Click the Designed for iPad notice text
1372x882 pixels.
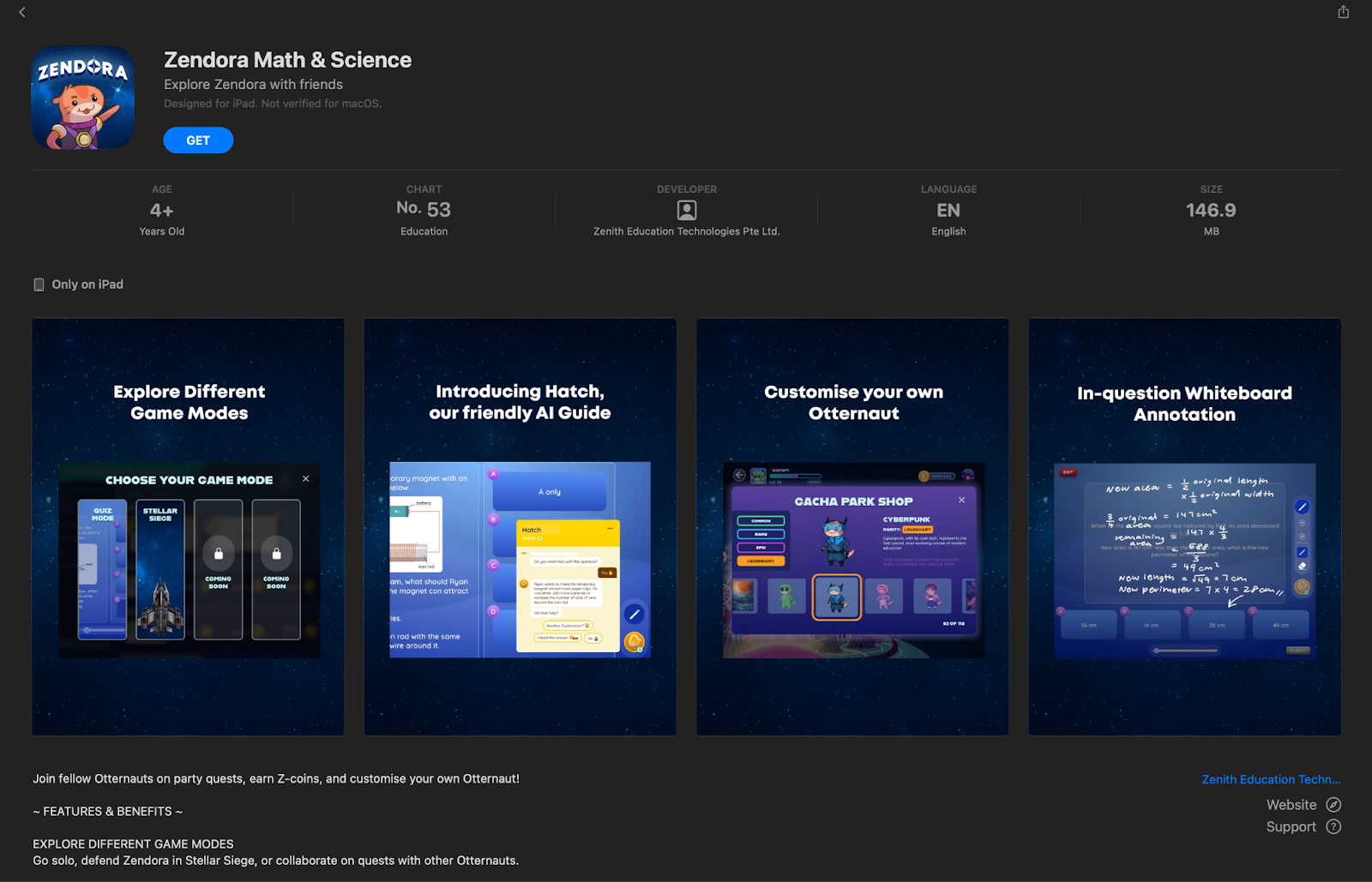[x=273, y=104]
